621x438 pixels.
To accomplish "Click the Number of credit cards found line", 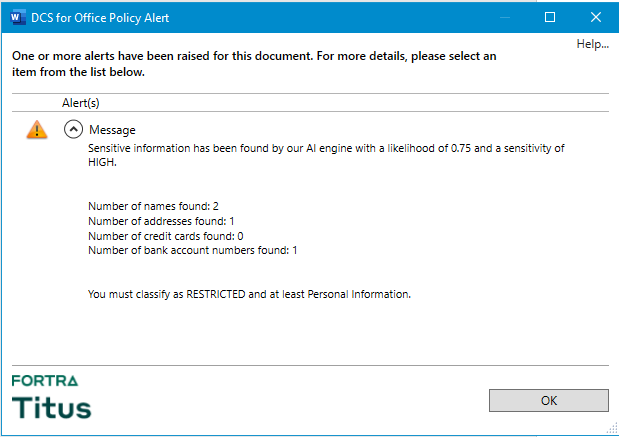I will pyautogui.click(x=166, y=236).
